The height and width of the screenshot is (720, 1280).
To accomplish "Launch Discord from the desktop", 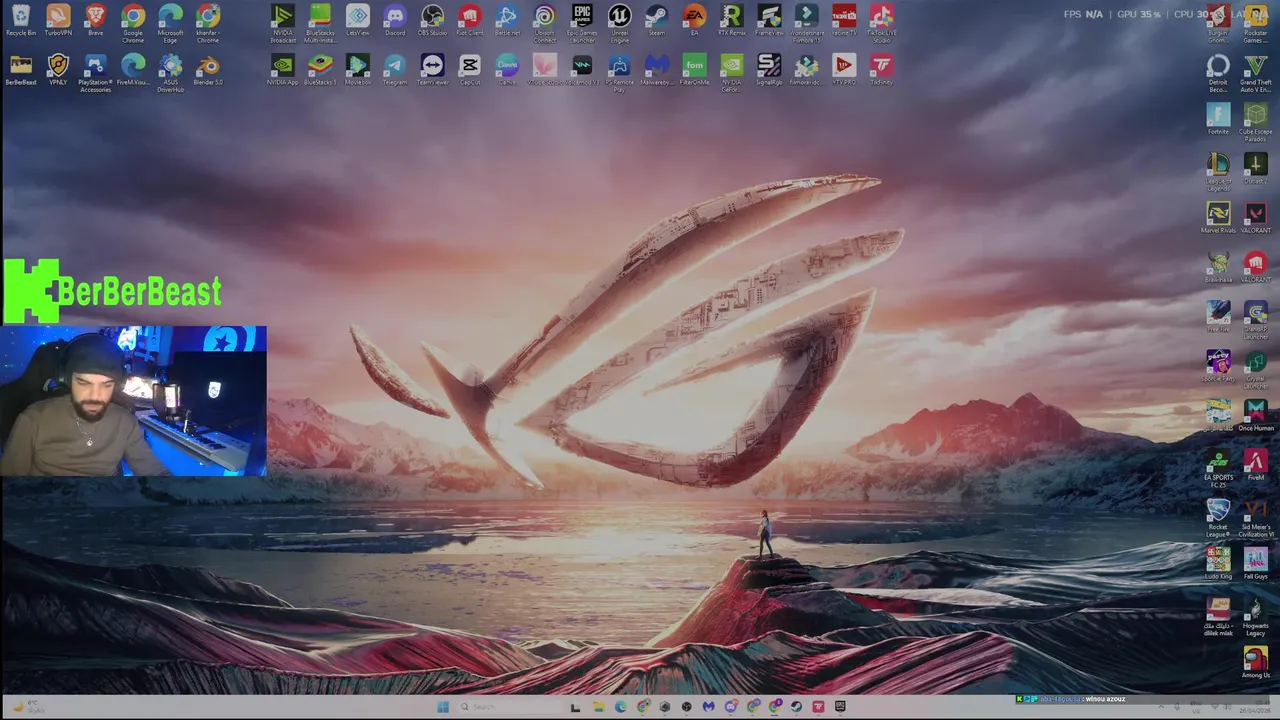I will (395, 20).
